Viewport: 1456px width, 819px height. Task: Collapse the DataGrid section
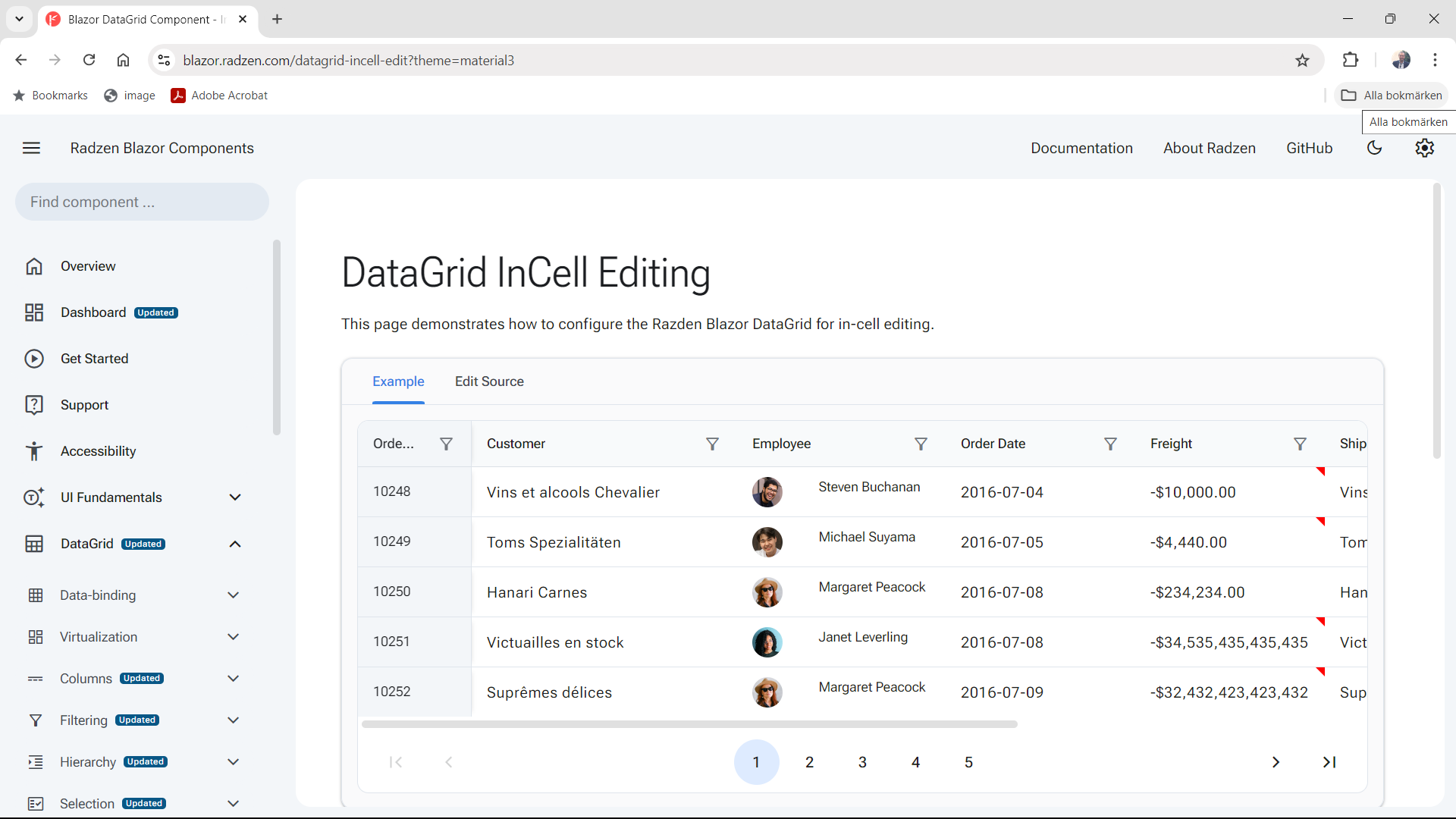click(x=235, y=544)
